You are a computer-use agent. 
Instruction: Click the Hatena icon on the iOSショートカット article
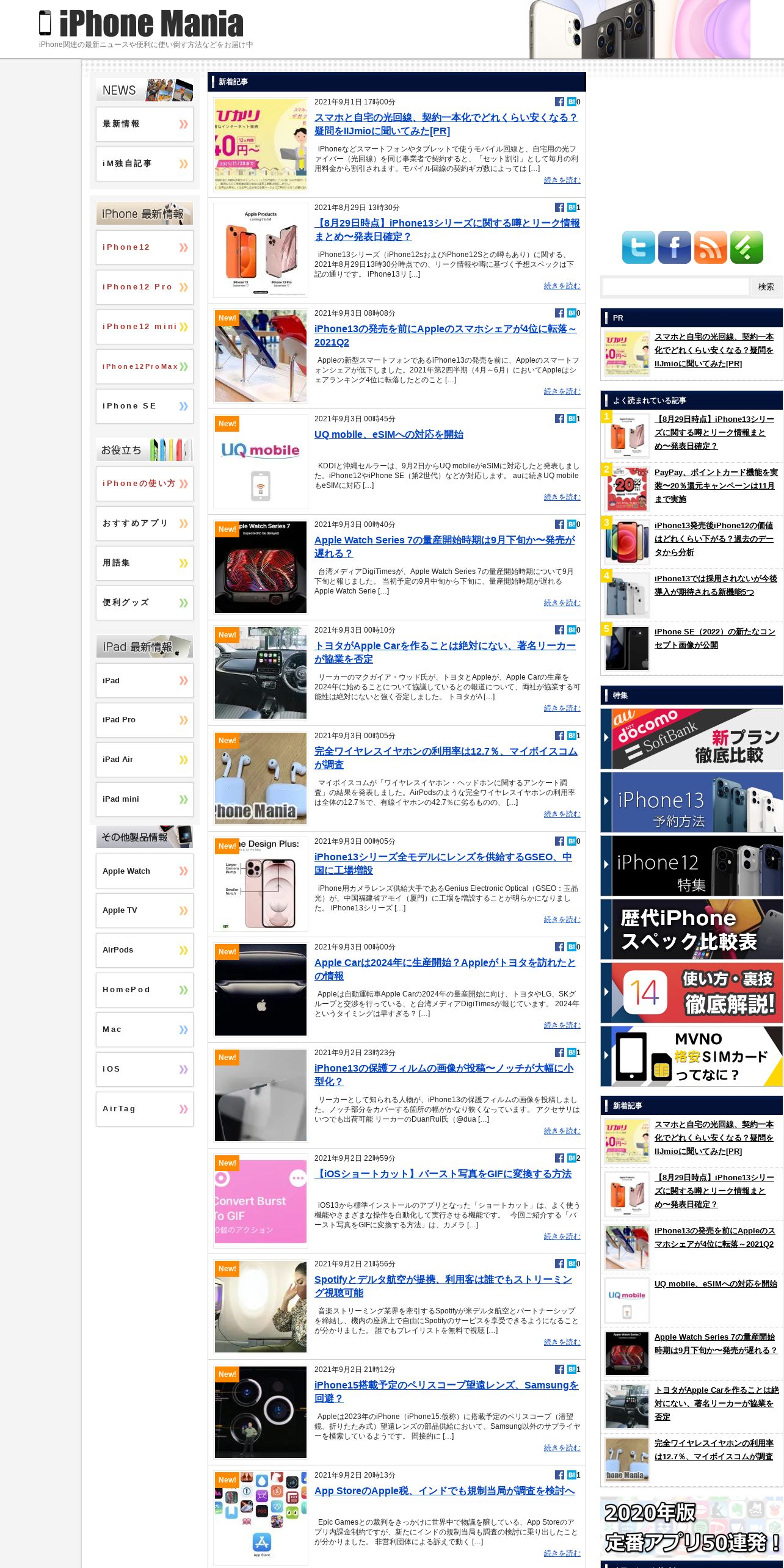[572, 1158]
